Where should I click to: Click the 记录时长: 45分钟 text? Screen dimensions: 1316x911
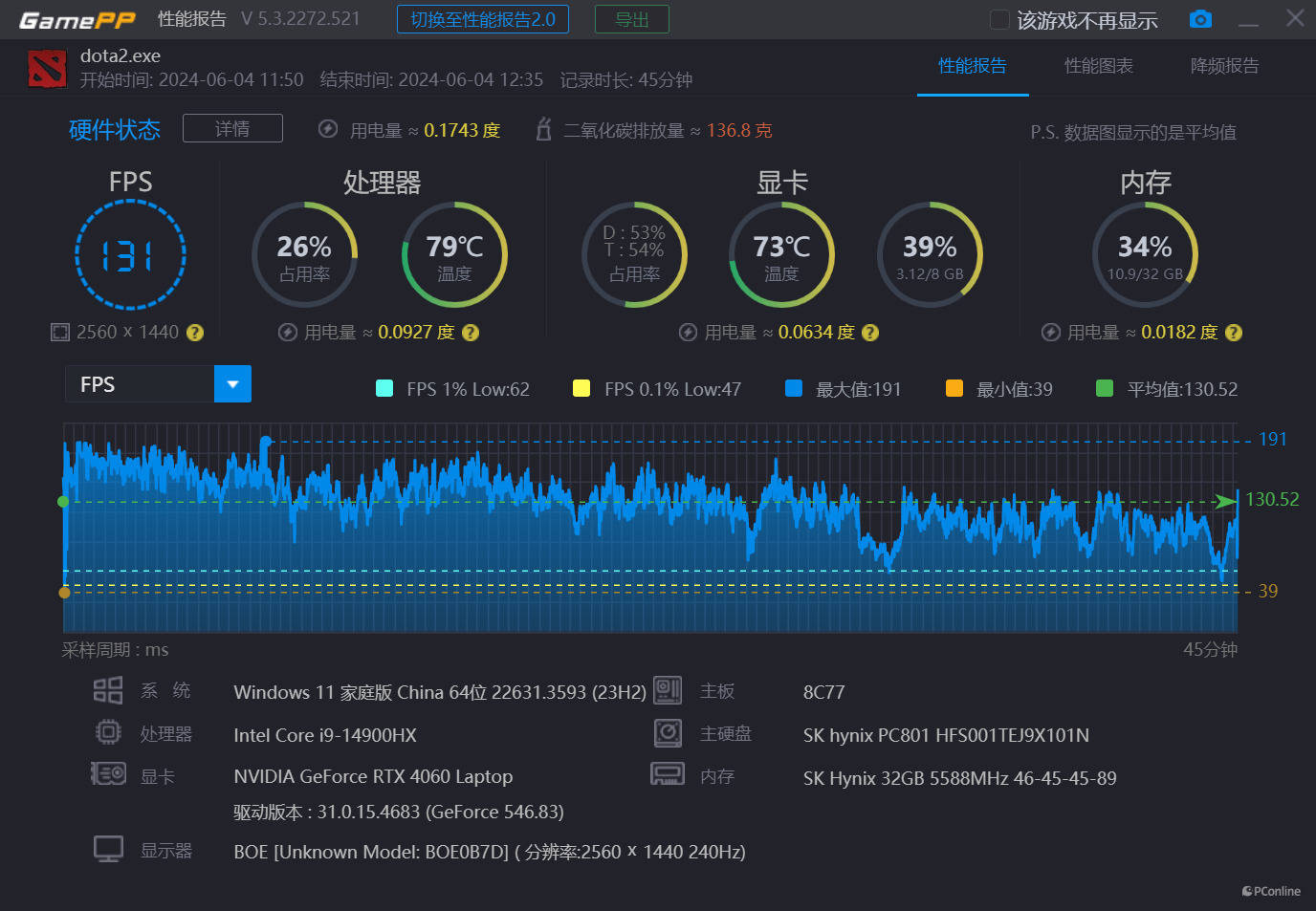(x=626, y=80)
